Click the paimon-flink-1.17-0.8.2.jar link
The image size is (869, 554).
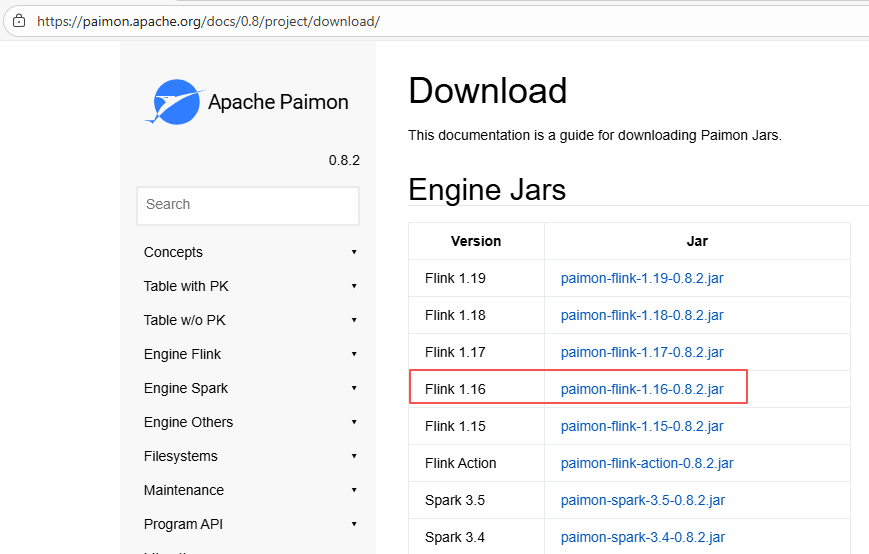(642, 353)
